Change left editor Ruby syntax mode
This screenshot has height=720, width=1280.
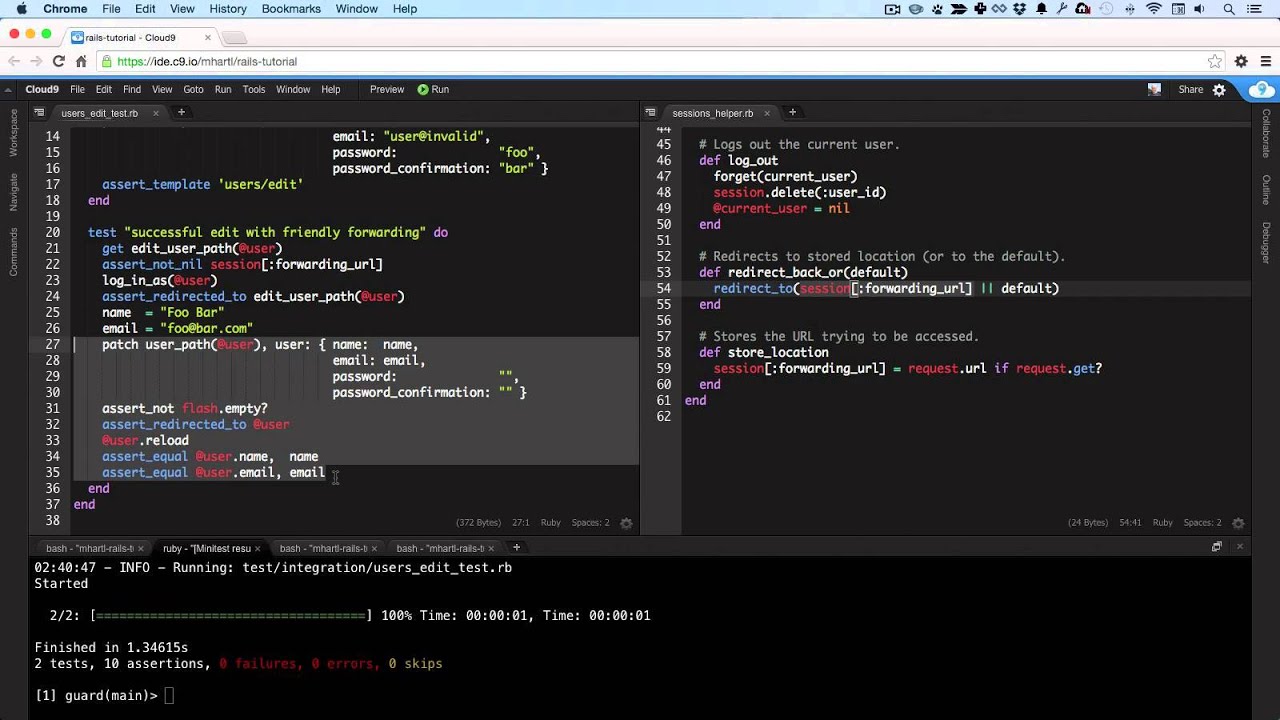click(550, 523)
